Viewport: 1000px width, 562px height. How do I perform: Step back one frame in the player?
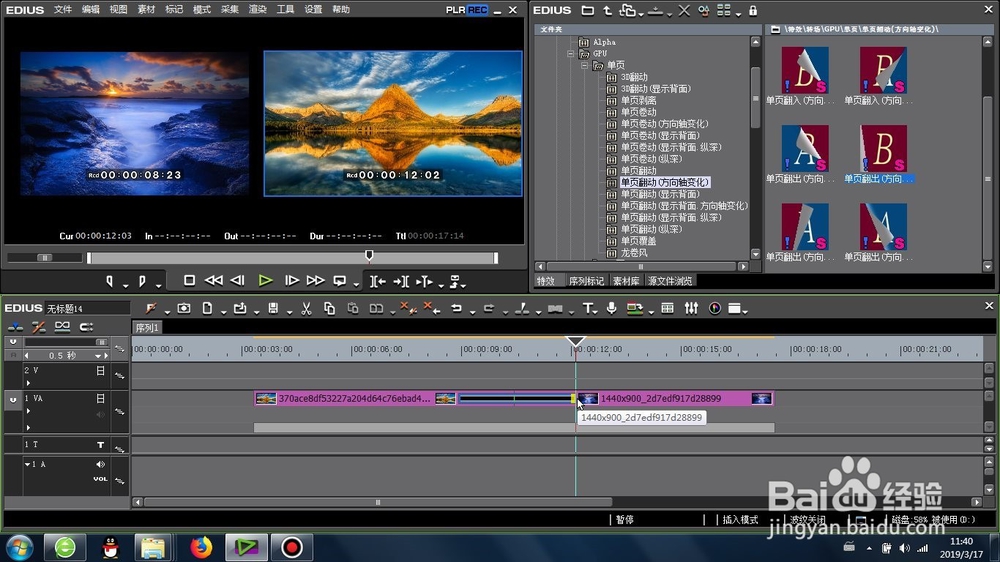[237, 281]
